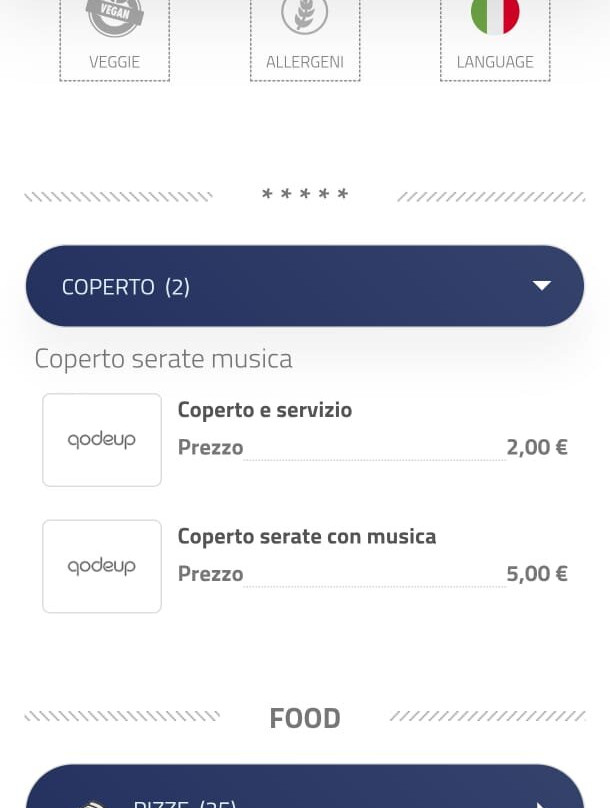The width and height of the screenshot is (610, 808).
Task: Tap the pizza icon on the Pizze bar
Action: (x=93, y=803)
